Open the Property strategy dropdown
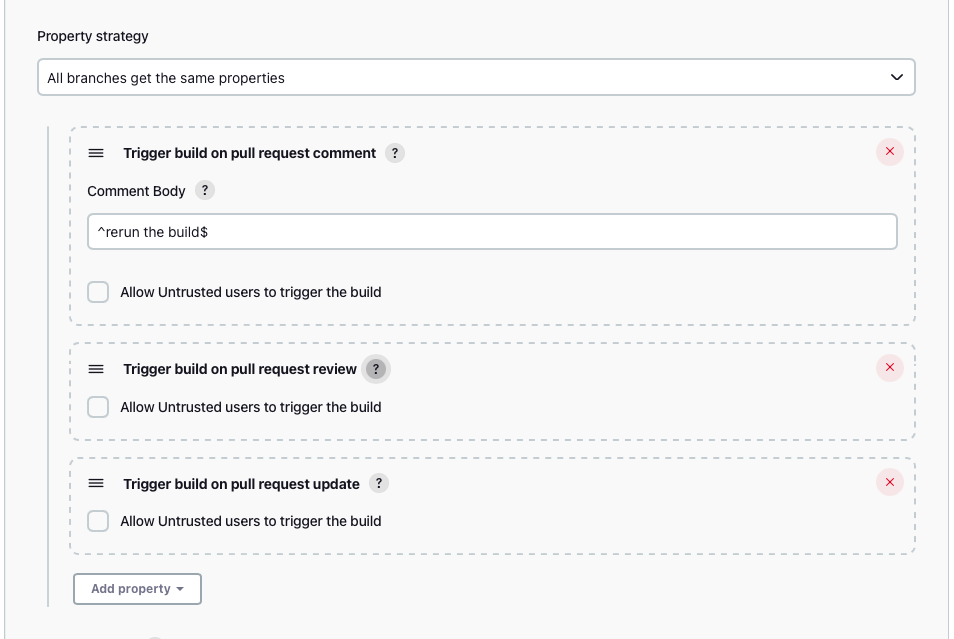This screenshot has height=639, width=954. (476, 77)
